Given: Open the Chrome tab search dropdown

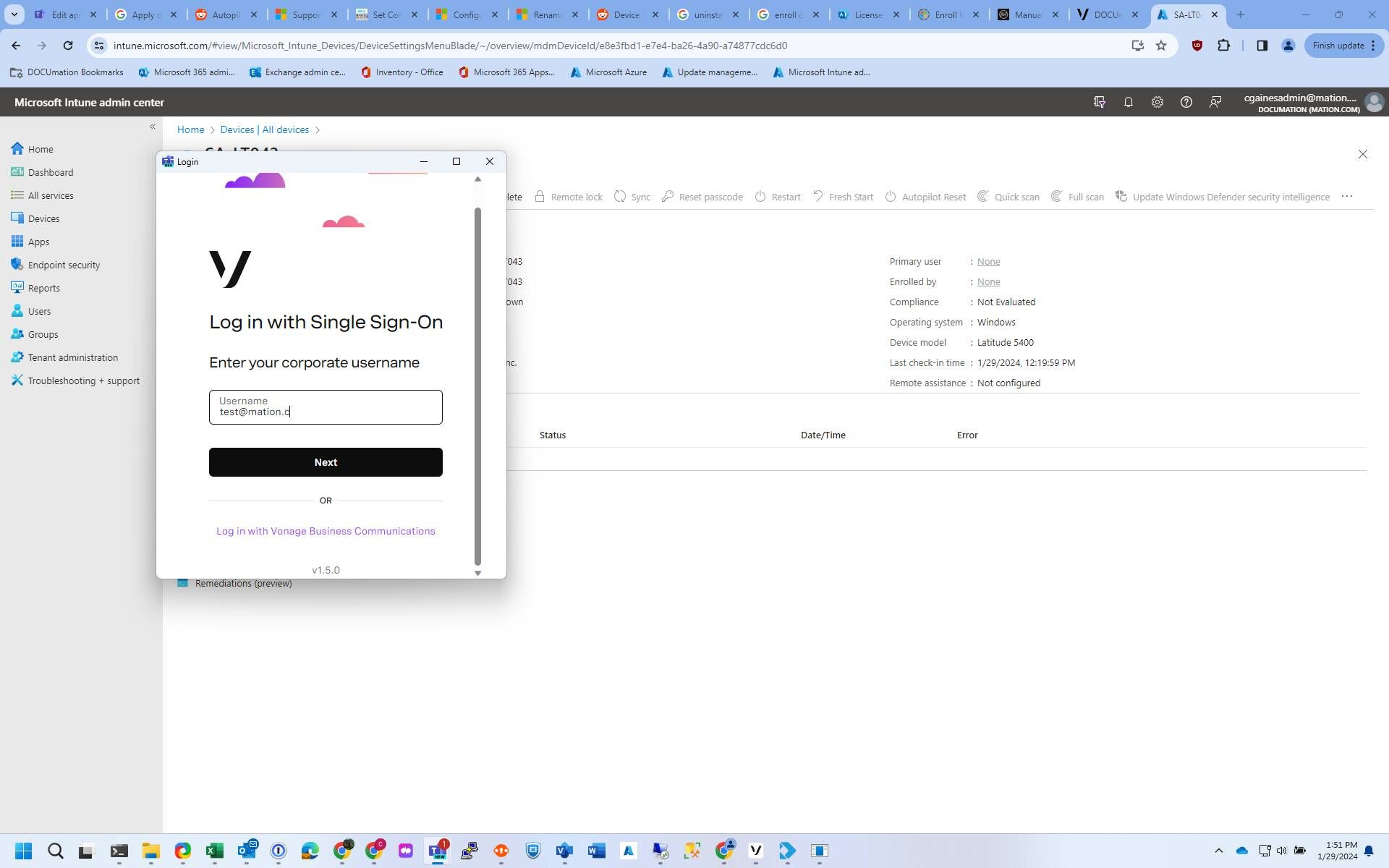Looking at the screenshot, I should tap(14, 14).
